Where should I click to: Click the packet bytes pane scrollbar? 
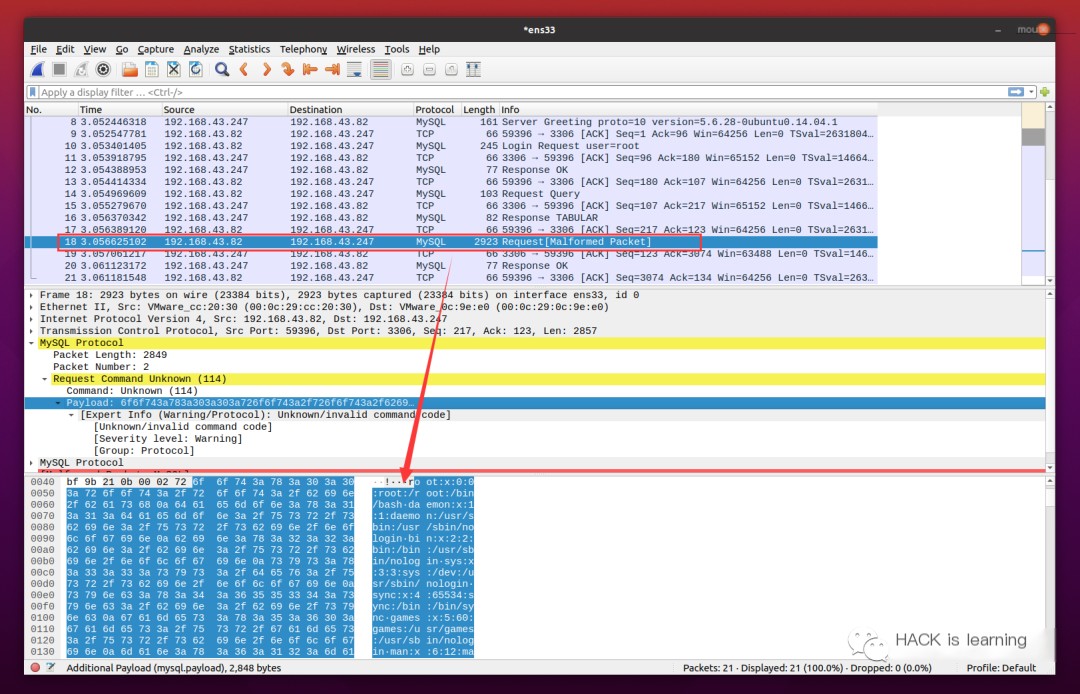tap(1050, 567)
